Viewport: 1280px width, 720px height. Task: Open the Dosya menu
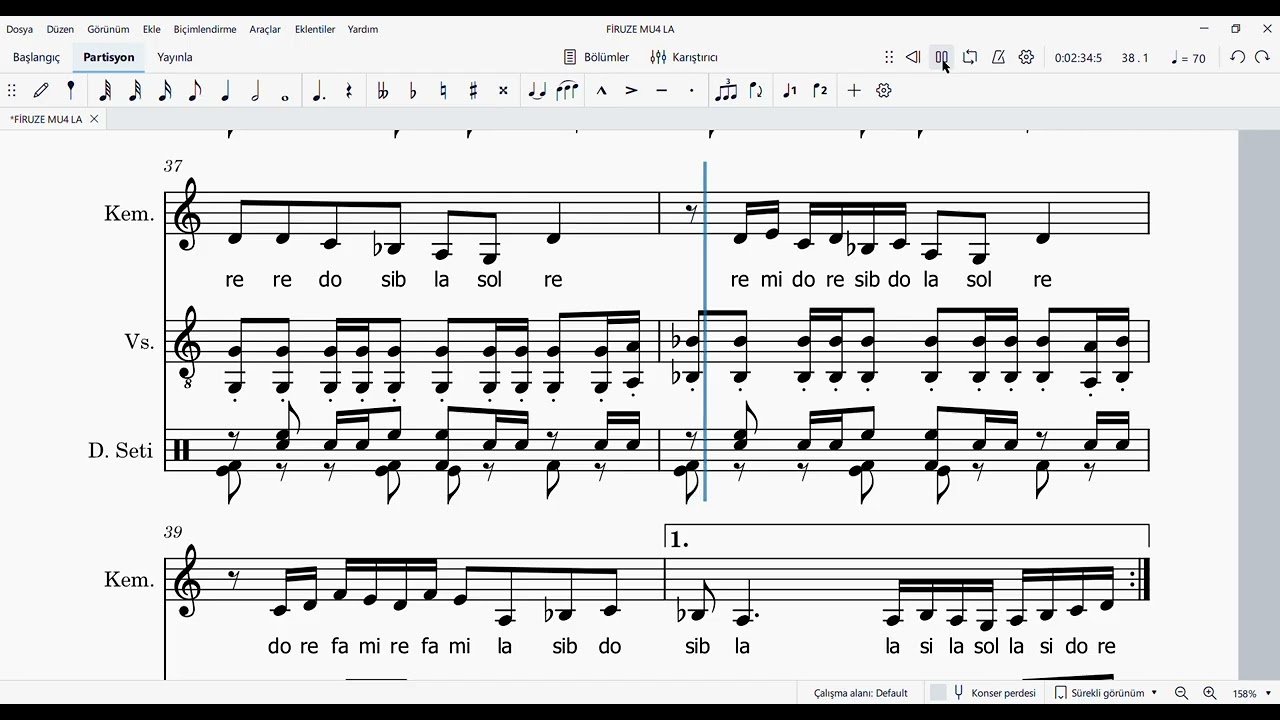click(x=20, y=29)
